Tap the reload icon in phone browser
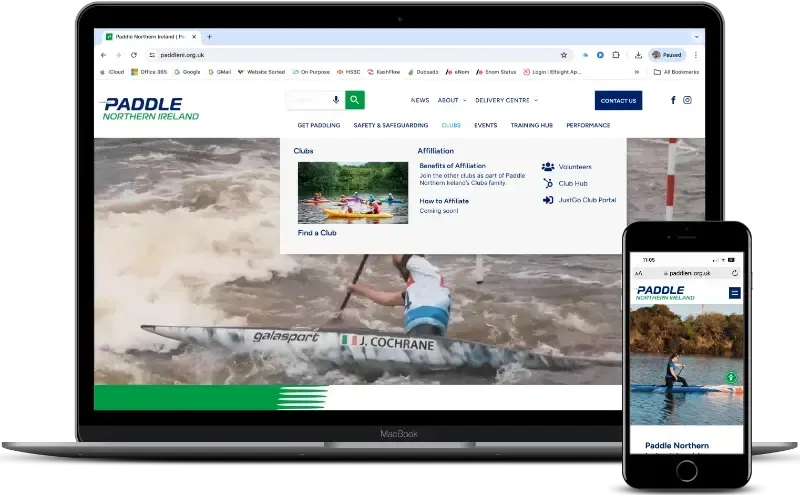This screenshot has height=495, width=800. pyautogui.click(x=735, y=273)
